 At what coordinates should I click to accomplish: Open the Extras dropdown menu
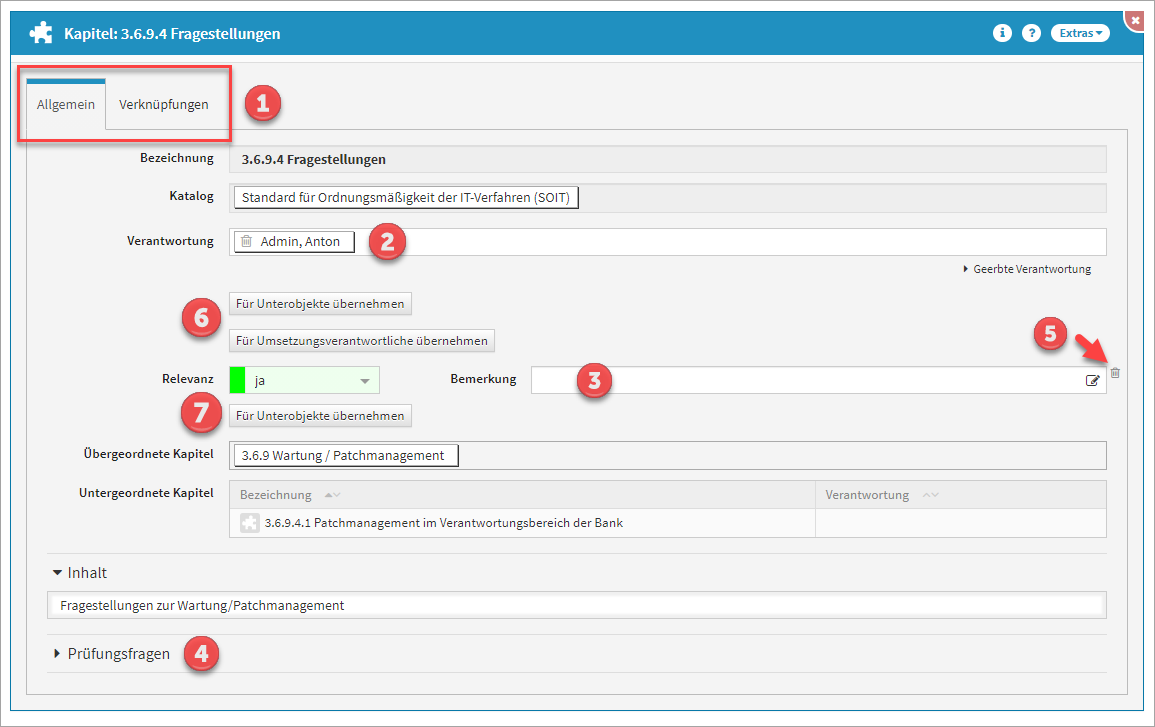point(1080,33)
